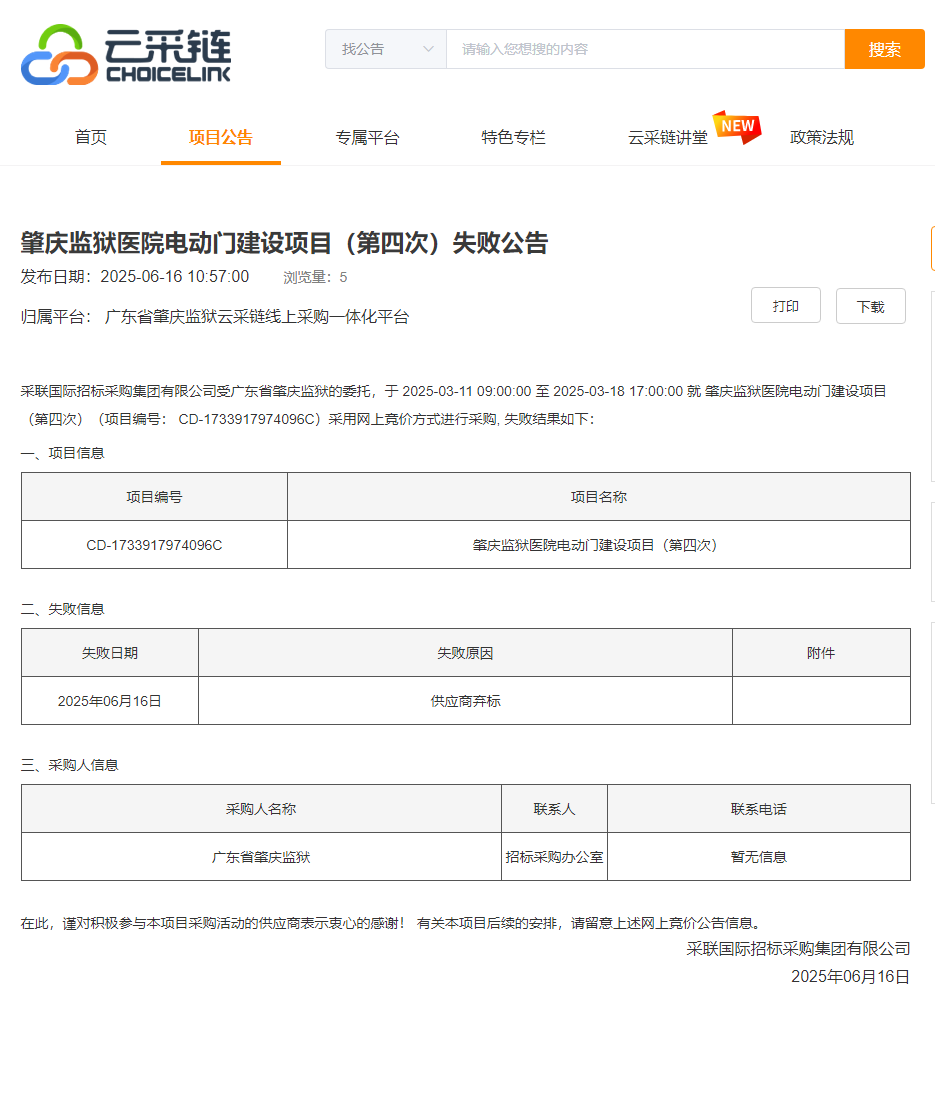Click the 打印 button
The image size is (935, 1102).
(786, 306)
